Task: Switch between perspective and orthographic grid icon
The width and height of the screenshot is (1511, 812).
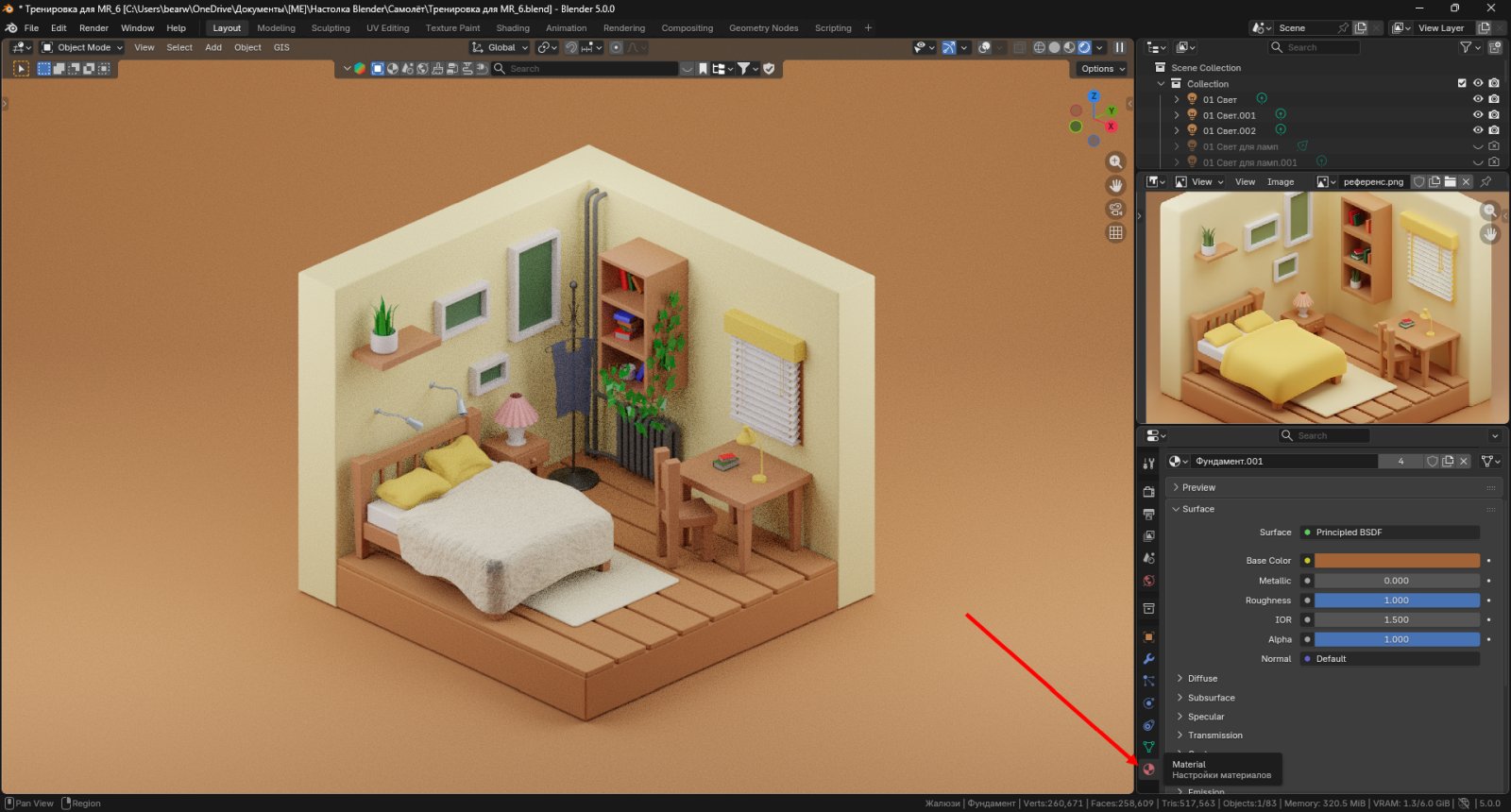Action: pyautogui.click(x=1115, y=232)
